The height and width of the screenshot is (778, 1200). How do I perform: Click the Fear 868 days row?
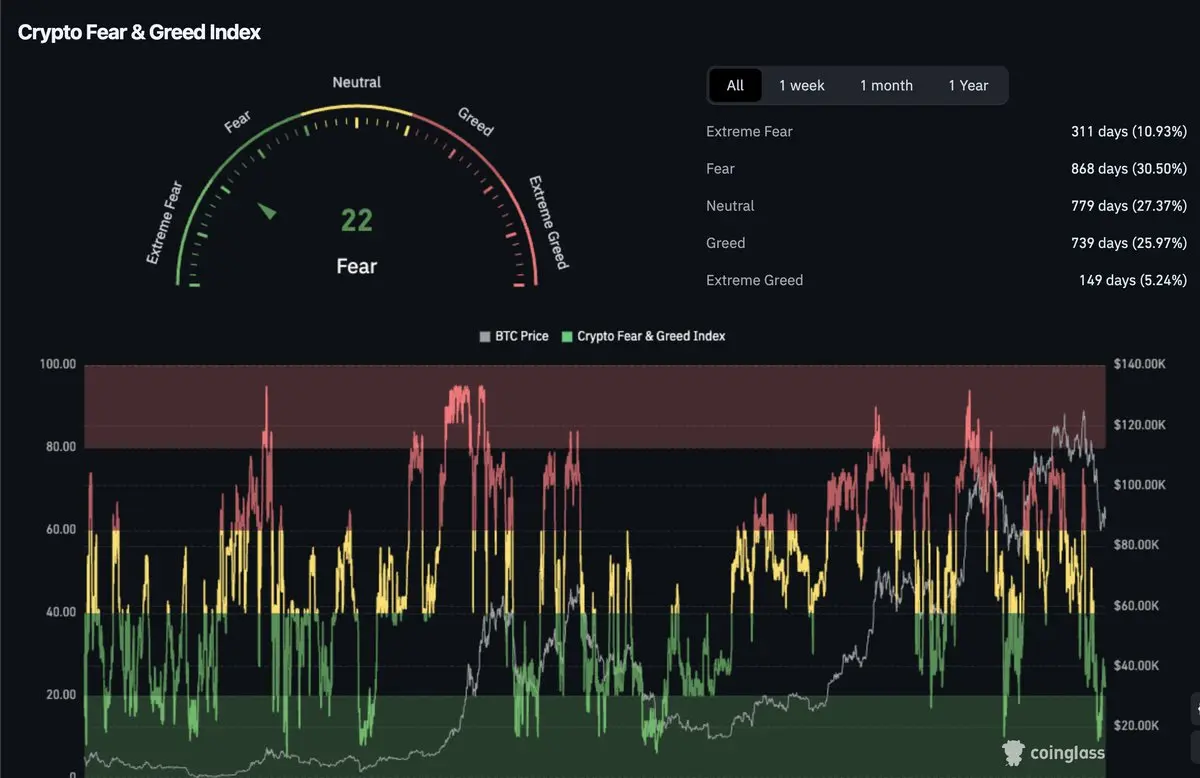946,169
